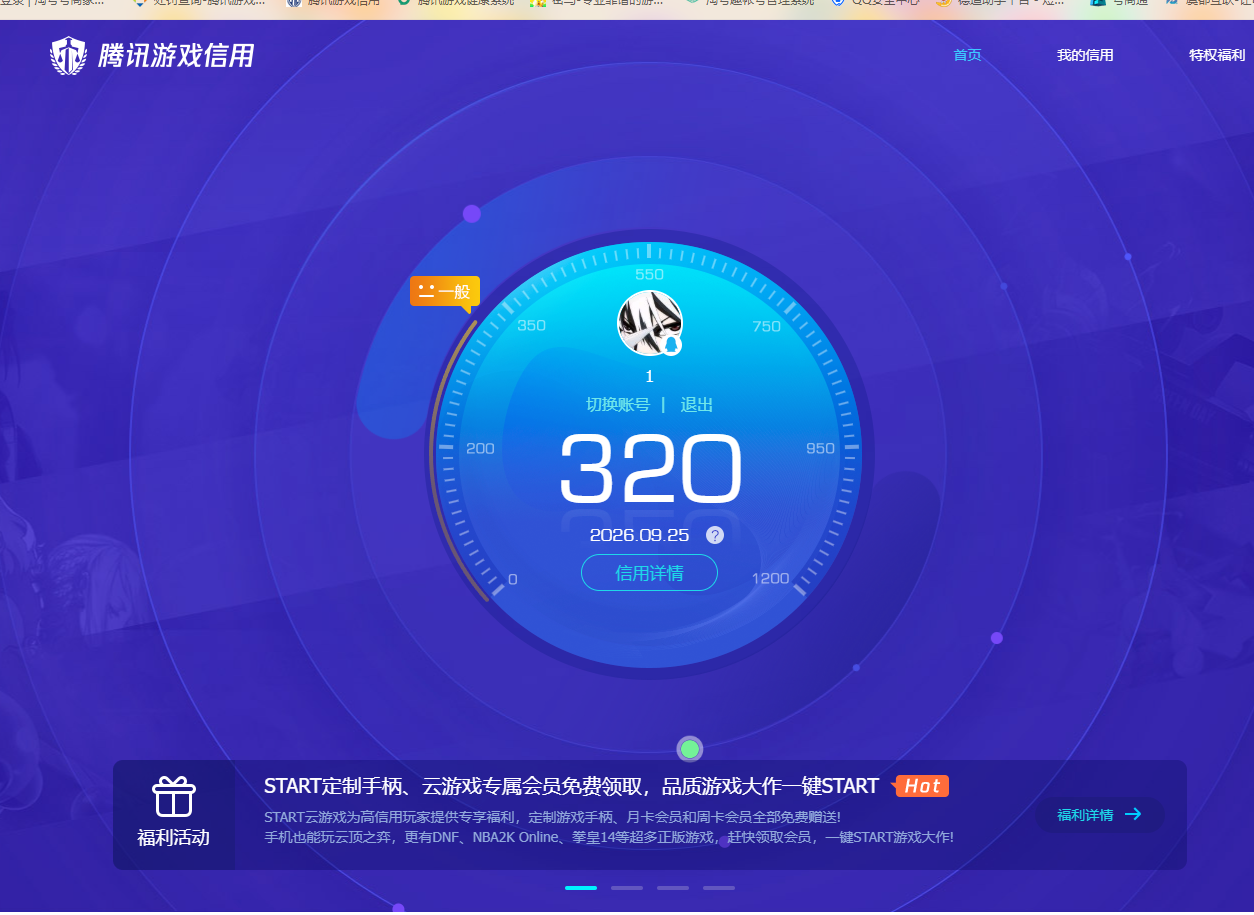
Task: Select 切换账号 to switch accounts
Action: tap(618, 405)
